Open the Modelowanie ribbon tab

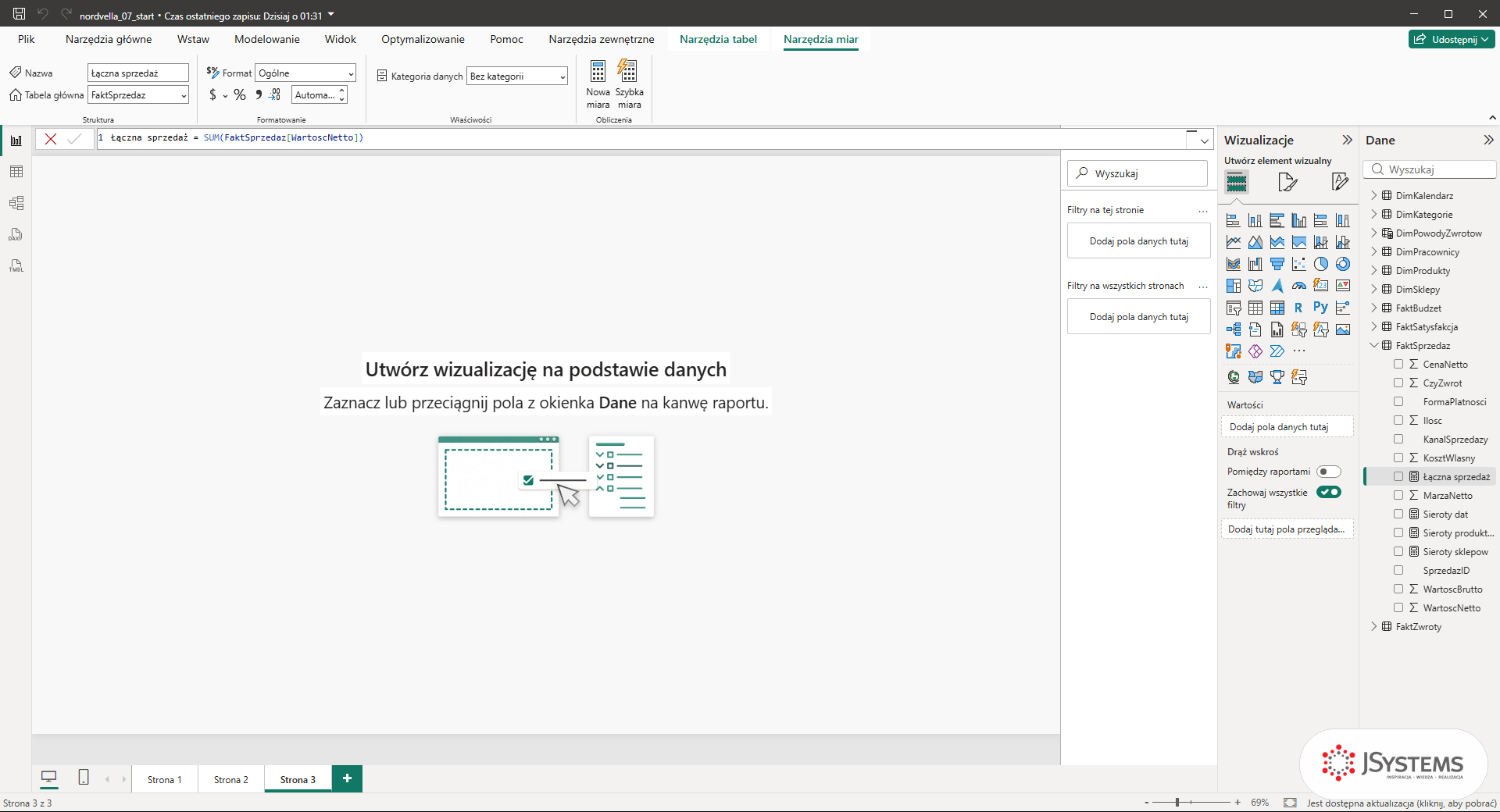click(267, 39)
